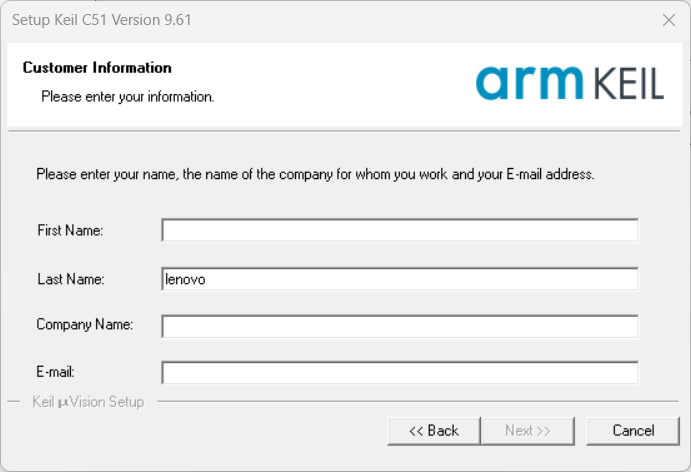Go back with the << Back button
The height and width of the screenshot is (472, 691).
[x=434, y=431]
